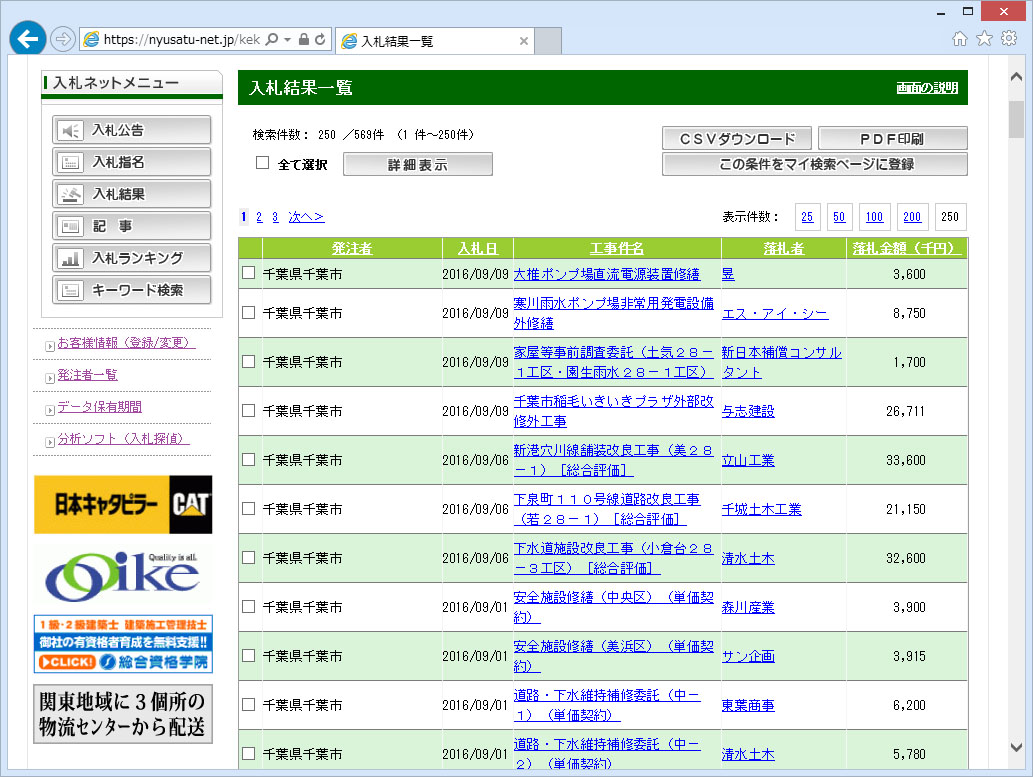The height and width of the screenshot is (777, 1033).
Task: Sort by 落札金額(千円) column header
Action: tap(907, 248)
